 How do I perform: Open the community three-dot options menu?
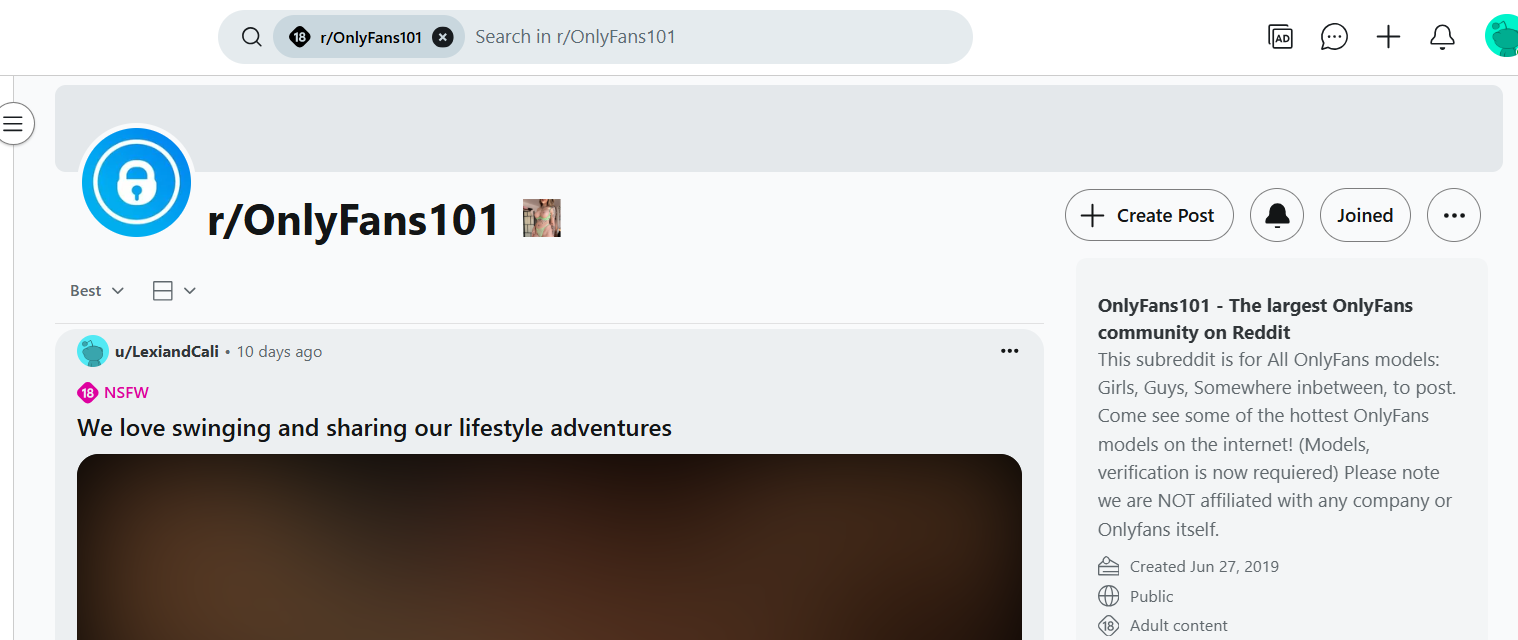tap(1454, 215)
